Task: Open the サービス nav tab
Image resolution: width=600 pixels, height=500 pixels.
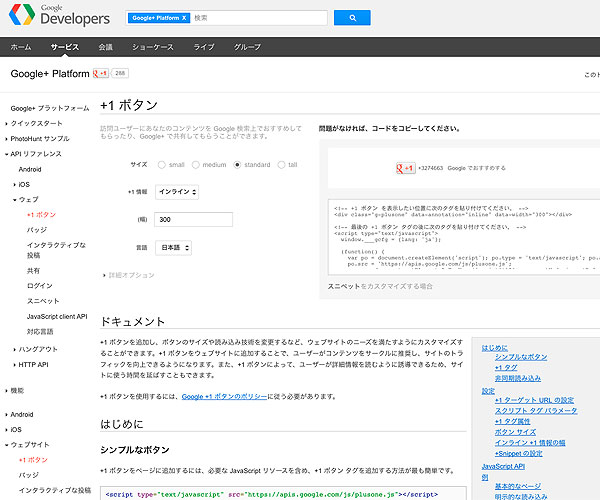Action: coord(65,47)
